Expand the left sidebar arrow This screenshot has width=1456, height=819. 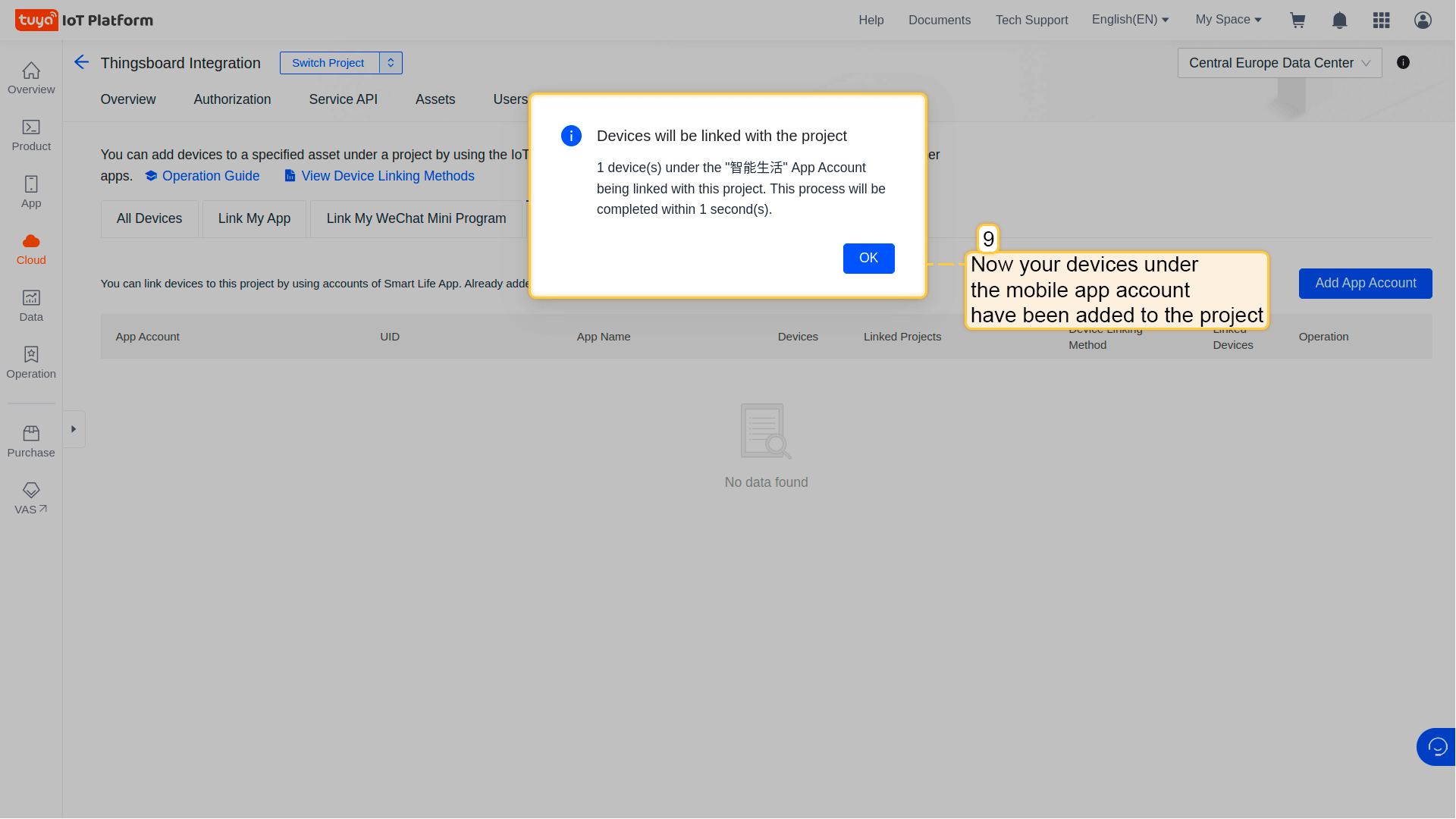point(74,429)
